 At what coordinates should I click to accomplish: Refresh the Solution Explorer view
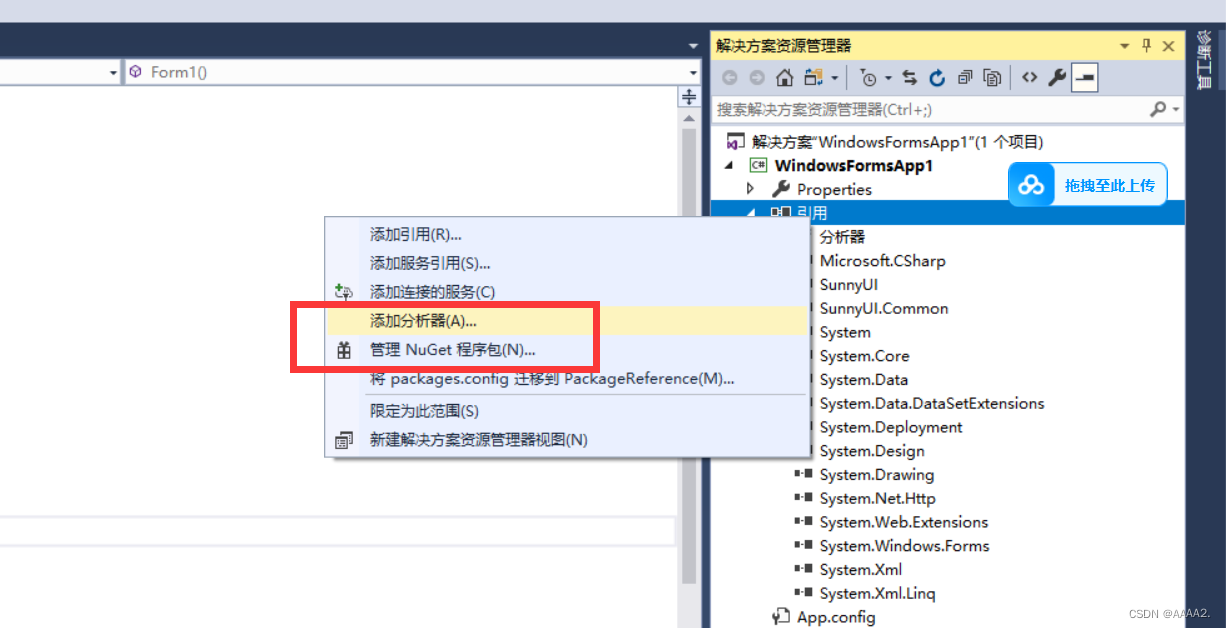(937, 77)
